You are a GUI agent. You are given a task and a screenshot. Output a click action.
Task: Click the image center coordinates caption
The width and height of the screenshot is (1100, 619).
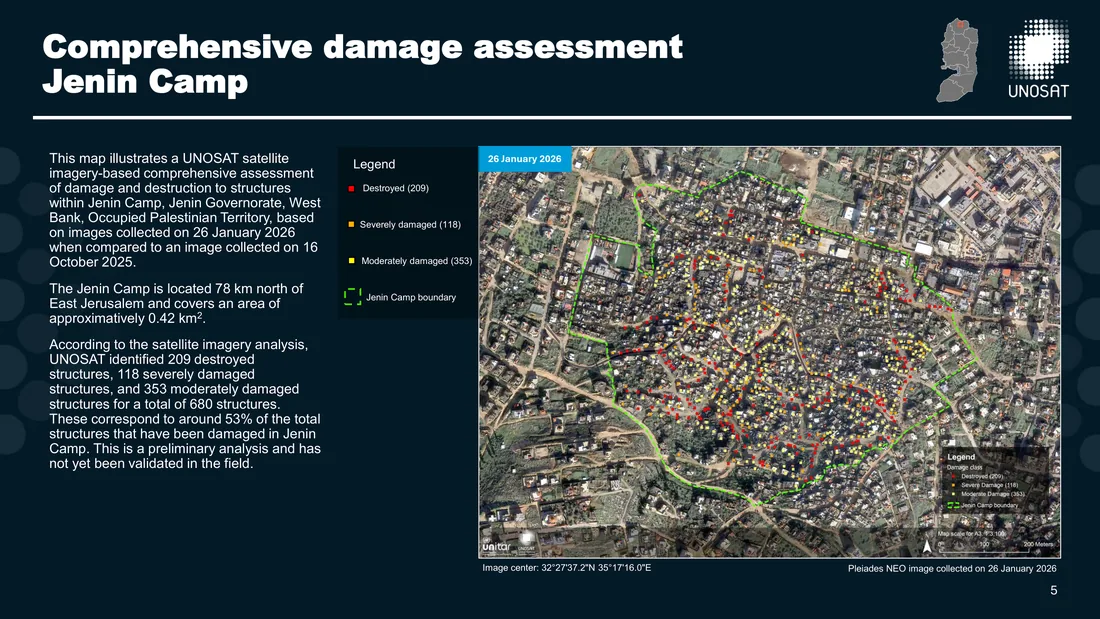pos(567,568)
